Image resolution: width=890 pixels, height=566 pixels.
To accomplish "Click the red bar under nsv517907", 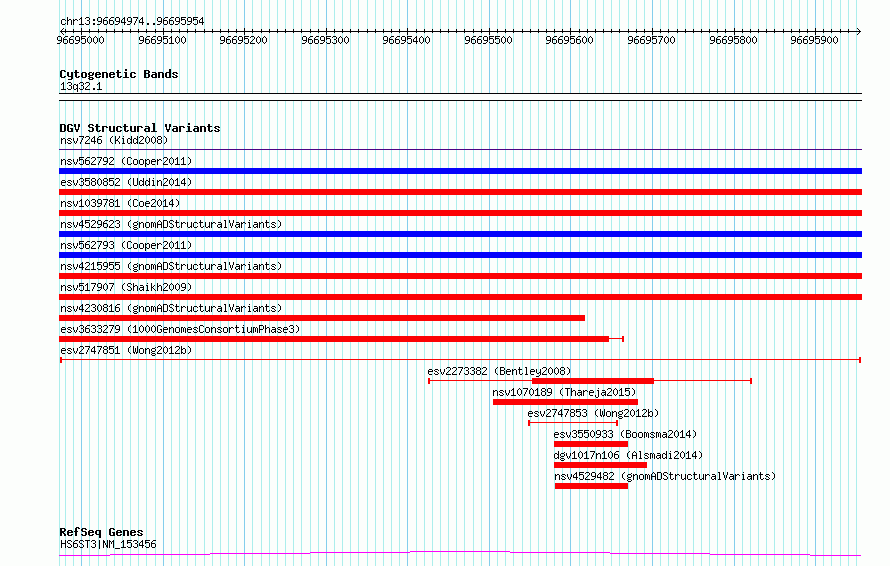I will tap(460, 297).
